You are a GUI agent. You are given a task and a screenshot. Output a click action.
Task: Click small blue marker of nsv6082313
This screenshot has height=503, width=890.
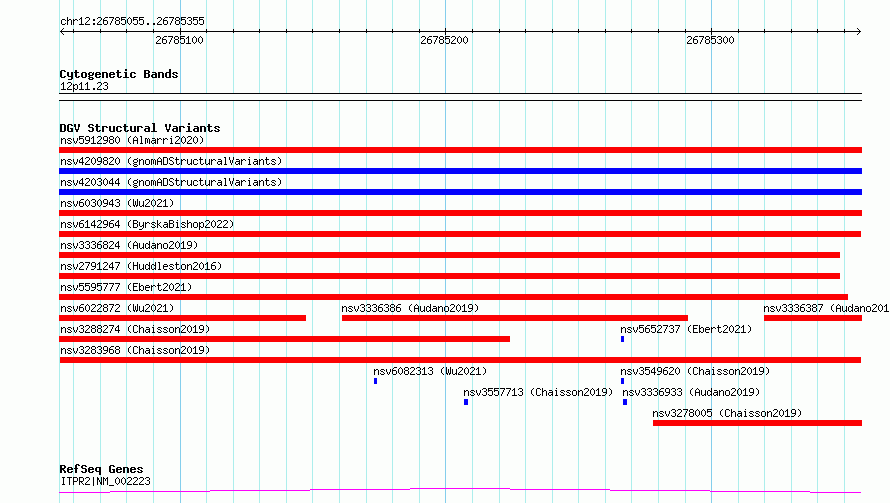375,381
